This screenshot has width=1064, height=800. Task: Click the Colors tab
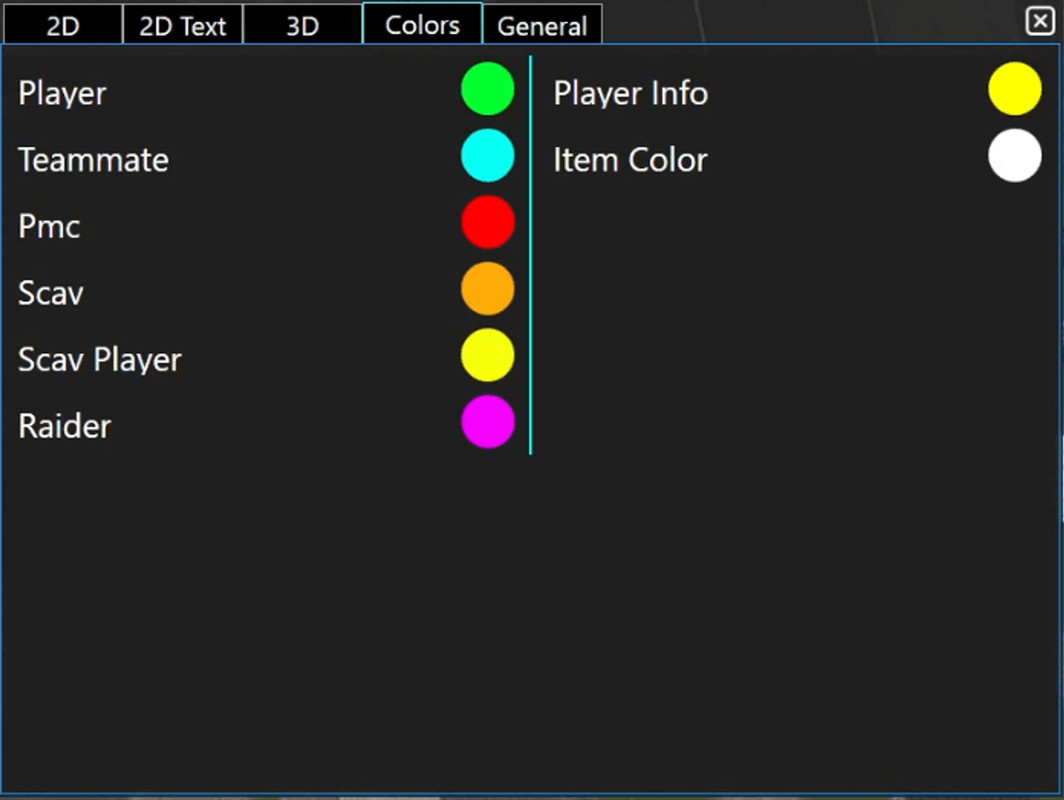click(x=422, y=24)
